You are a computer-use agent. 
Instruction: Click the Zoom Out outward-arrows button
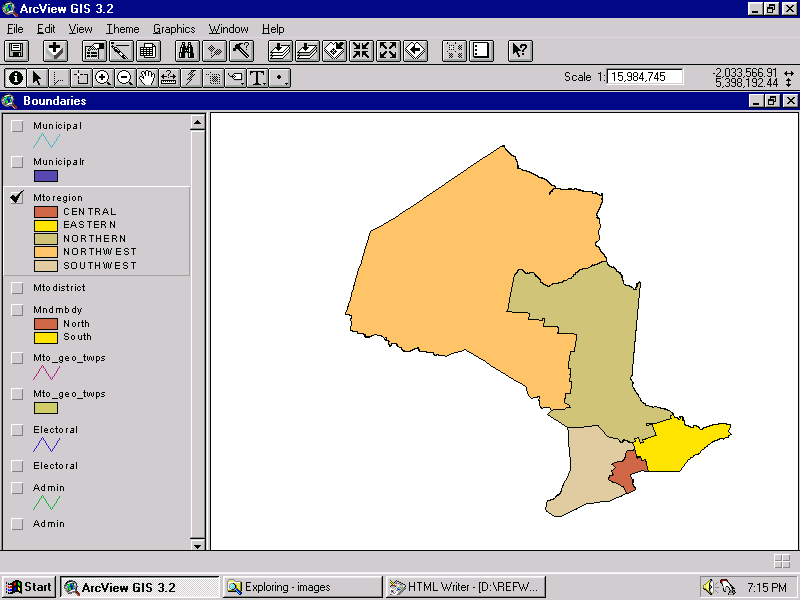388,51
